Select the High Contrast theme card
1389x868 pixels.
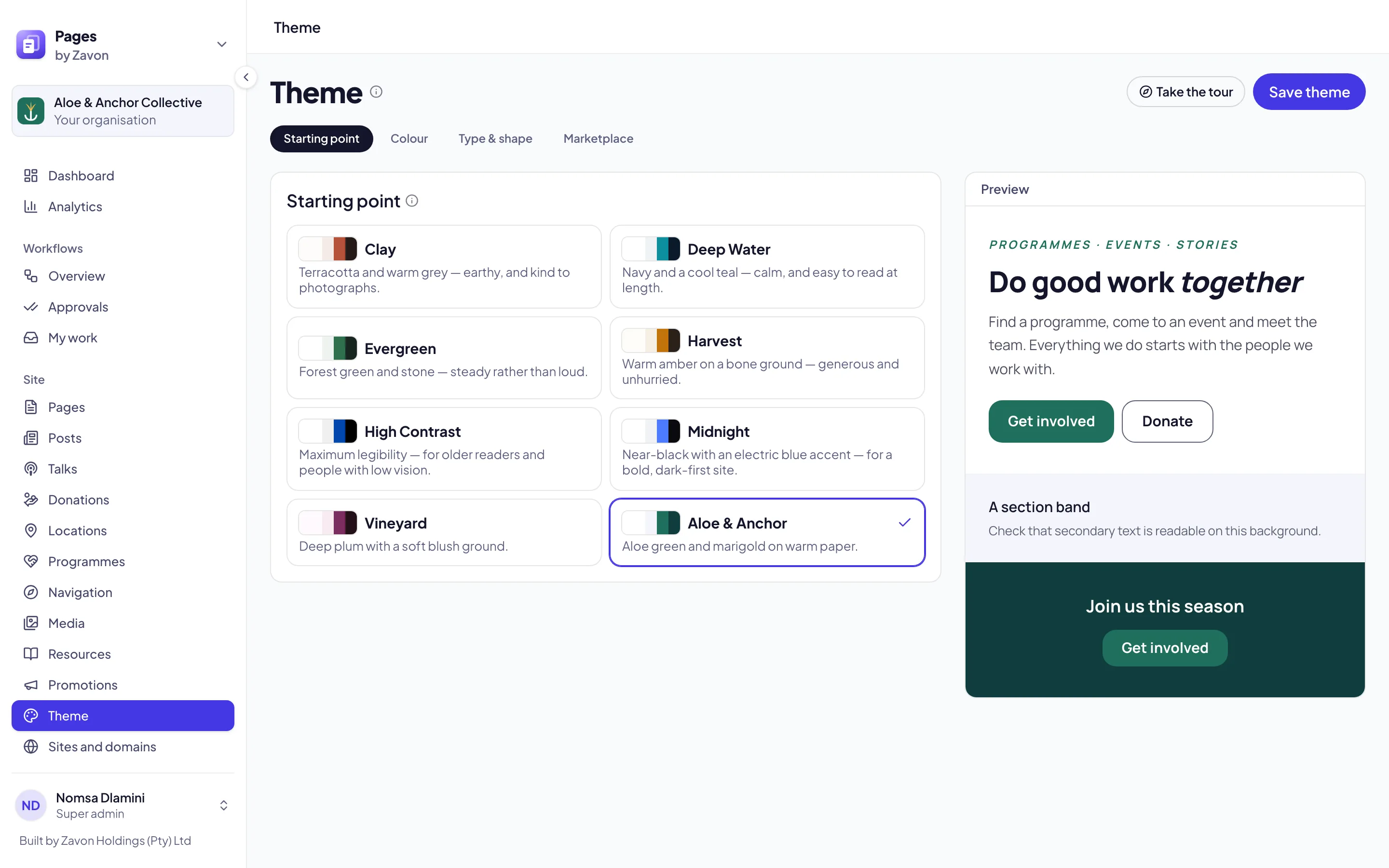[444, 449]
